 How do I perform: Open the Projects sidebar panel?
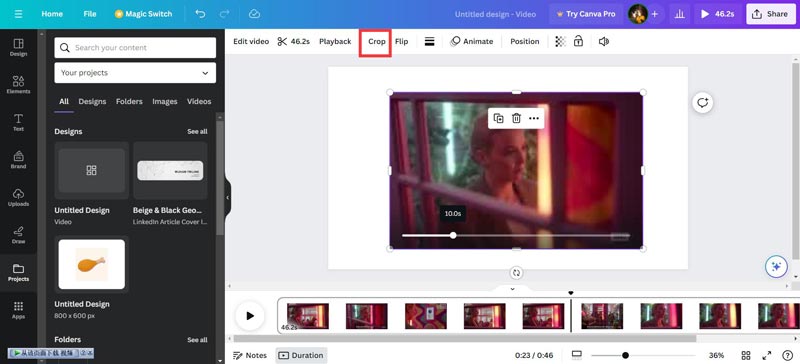[x=18, y=273]
